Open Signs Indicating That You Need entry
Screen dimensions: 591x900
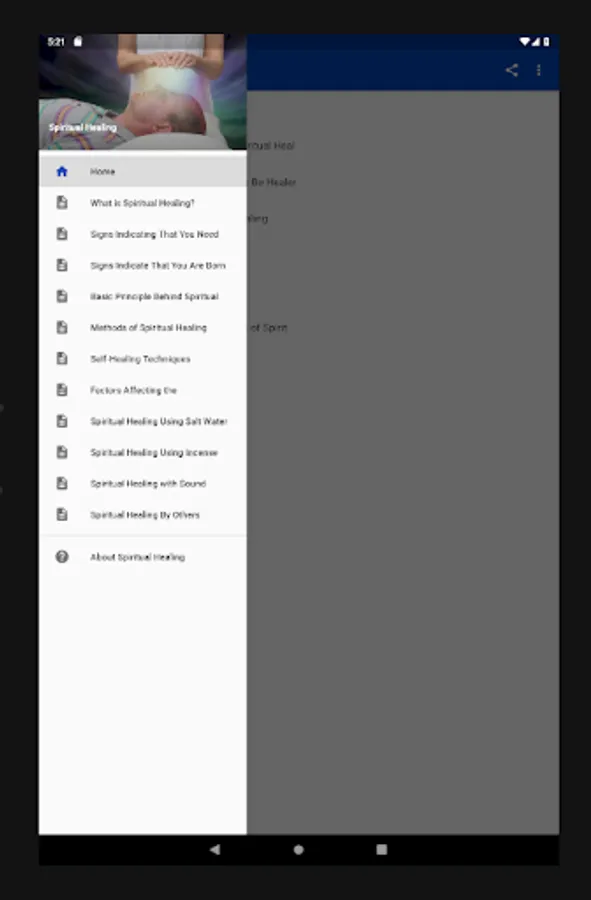[x=143, y=234]
